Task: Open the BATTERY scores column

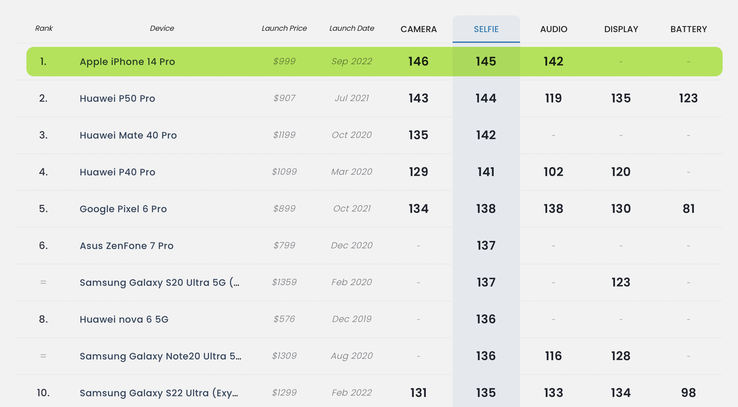Action: (688, 29)
